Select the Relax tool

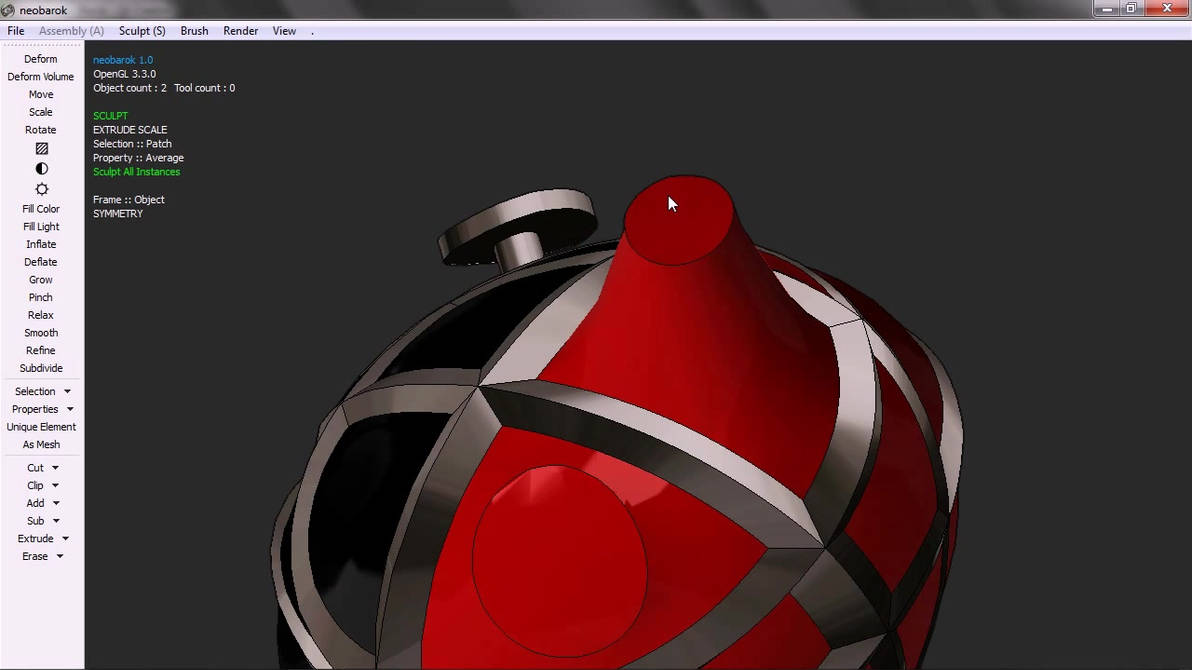click(40, 315)
